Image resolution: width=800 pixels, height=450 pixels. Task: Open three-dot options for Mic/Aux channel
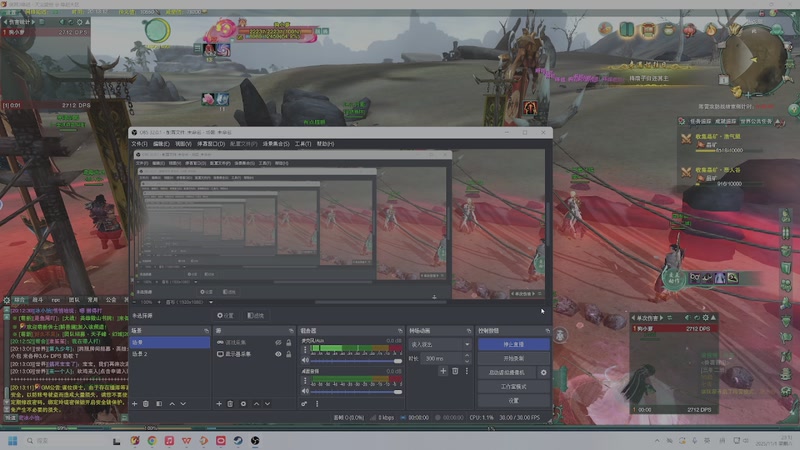coord(305,350)
